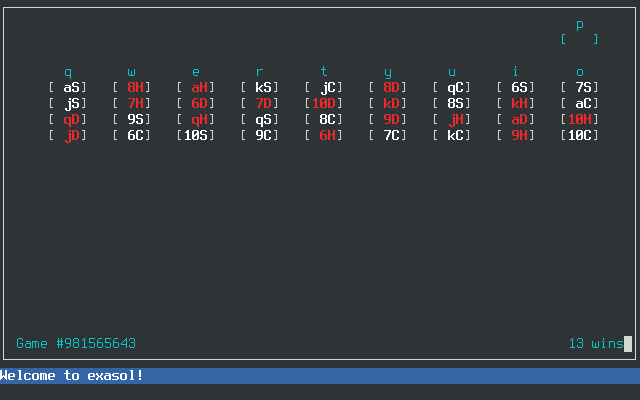Image resolution: width=640 pixels, height=400 pixels.
Task: Select the 8D card in column y
Action: click(388, 87)
